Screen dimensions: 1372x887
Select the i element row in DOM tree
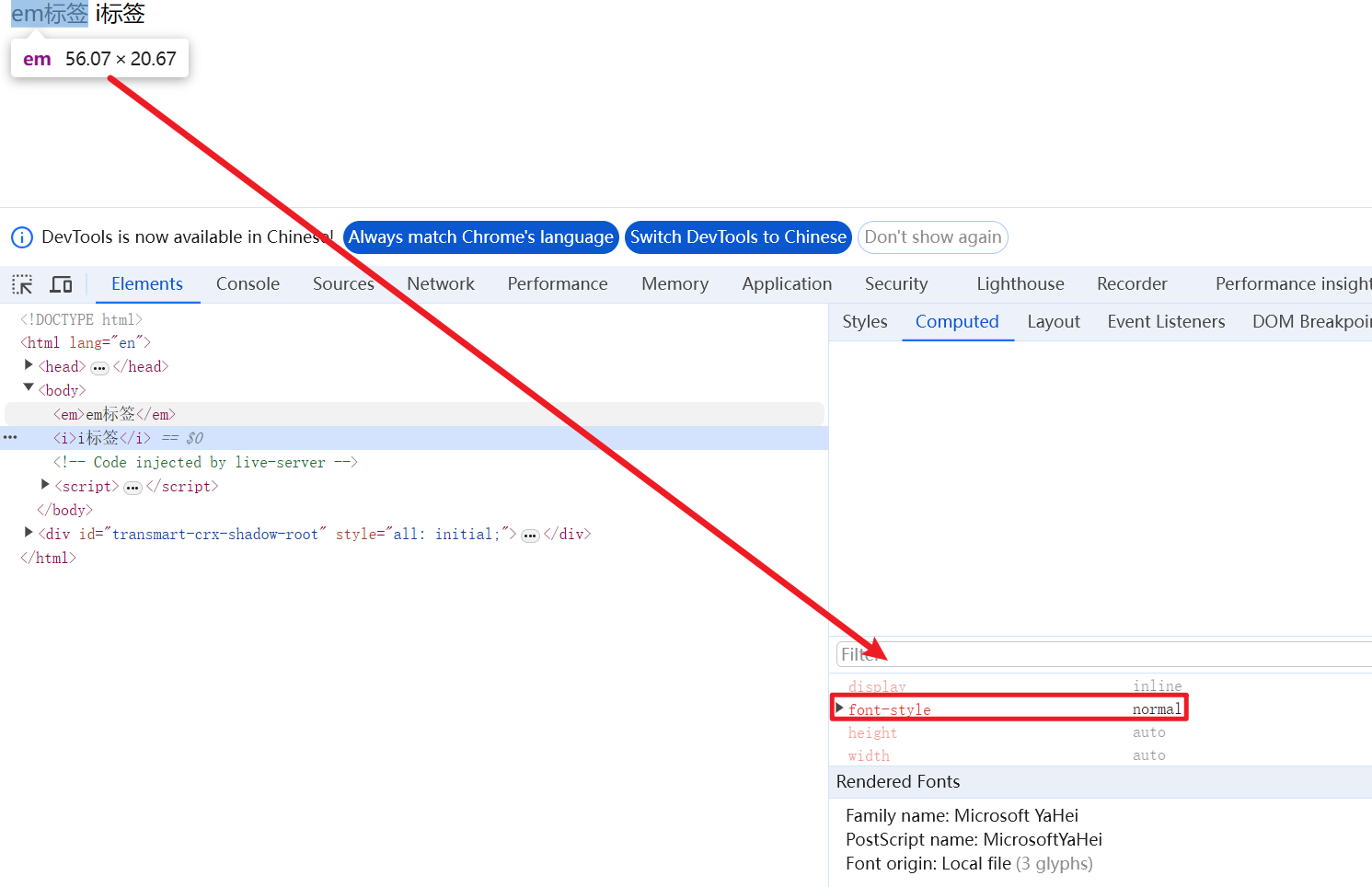pyautogui.click(x=414, y=438)
